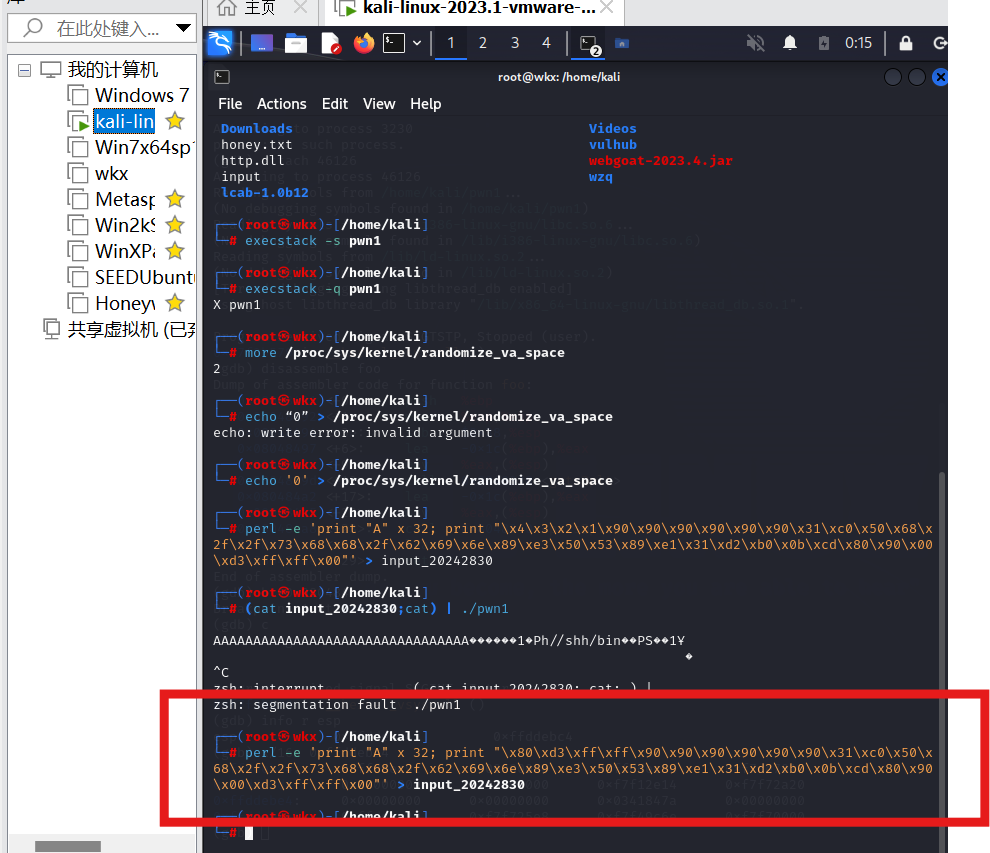The width and height of the screenshot is (990, 853).
Task: Click the 0:15 clock
Action: [x=858, y=43]
